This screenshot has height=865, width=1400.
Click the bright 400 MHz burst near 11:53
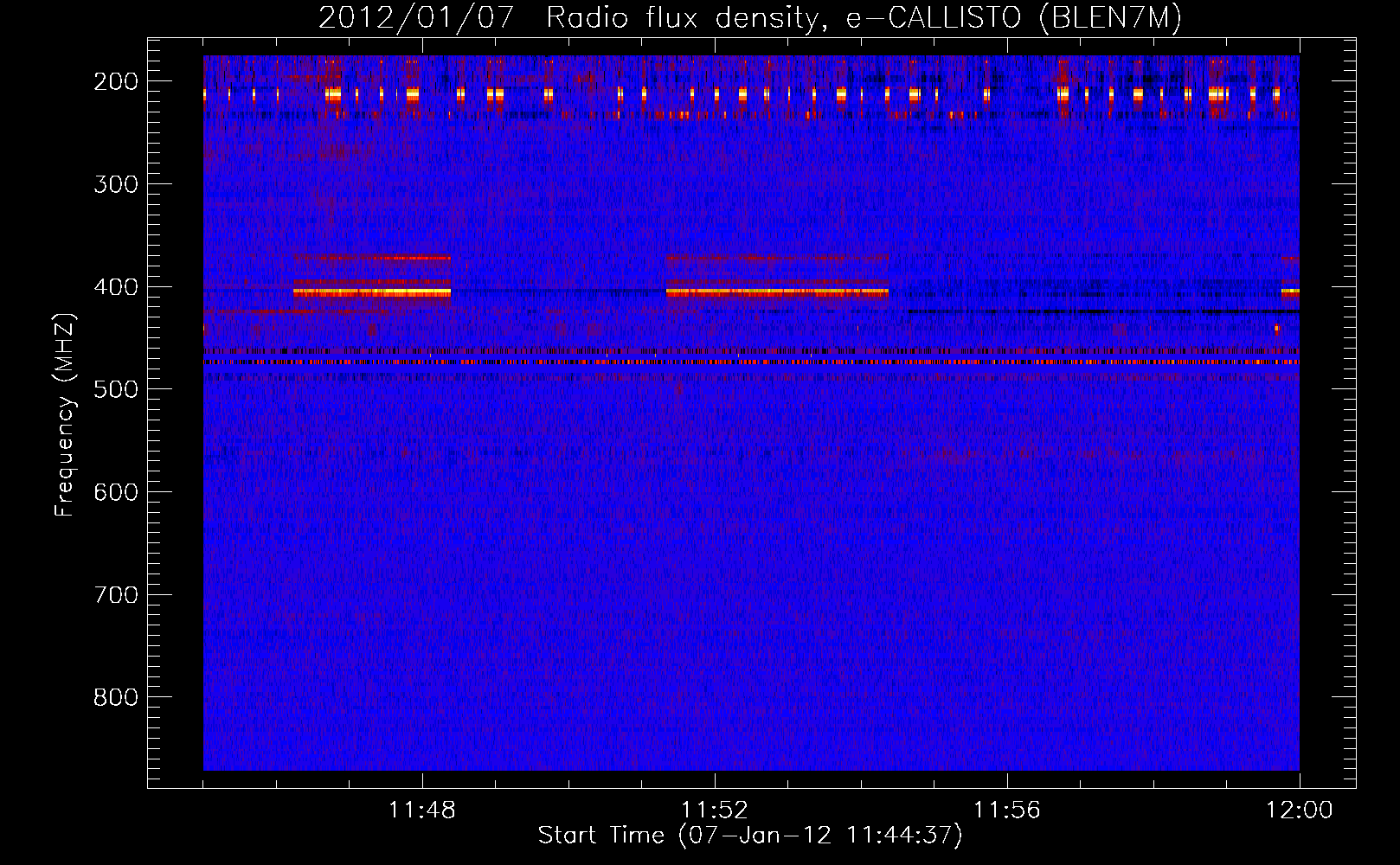tap(777, 292)
